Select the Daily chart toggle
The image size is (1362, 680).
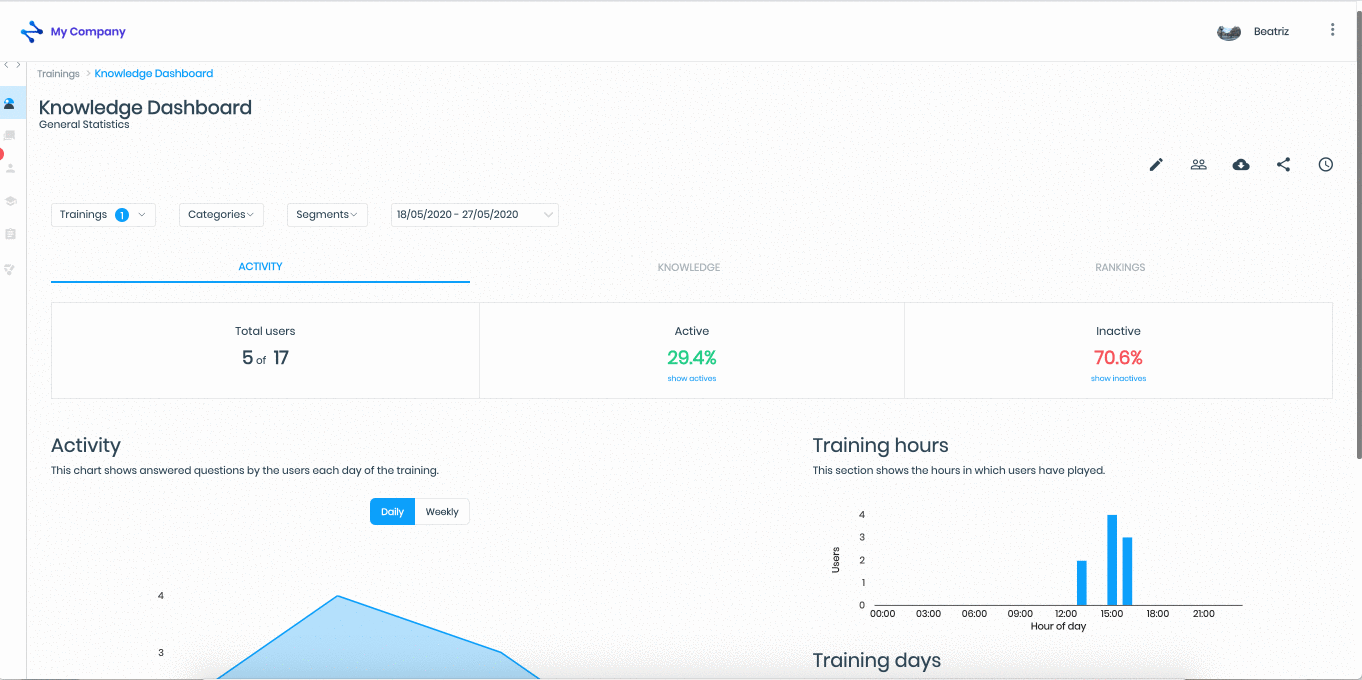392,512
